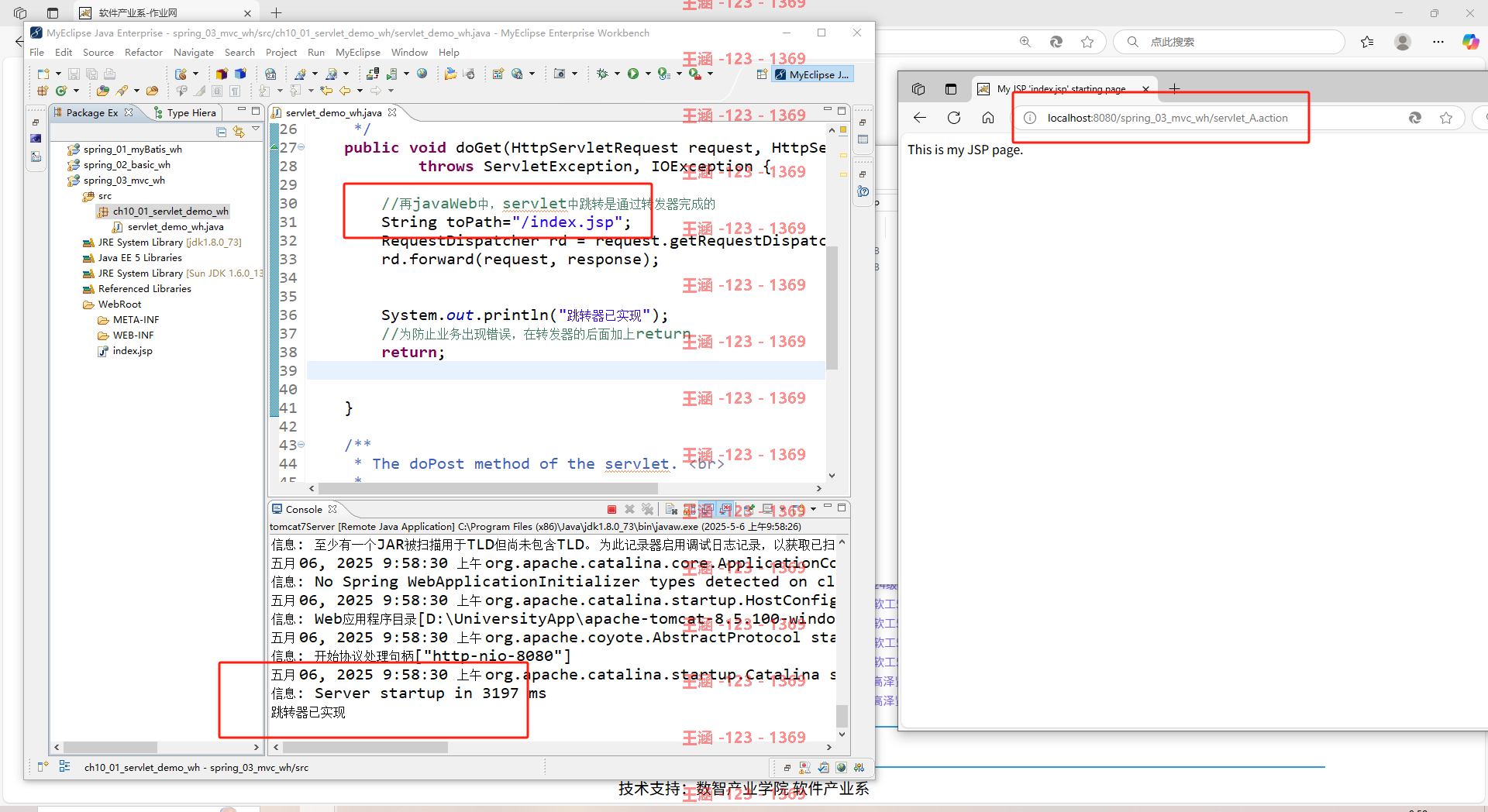This screenshot has width=1488, height=812.
Task: Open three-dots menu in background browser
Action: pos(1438,42)
